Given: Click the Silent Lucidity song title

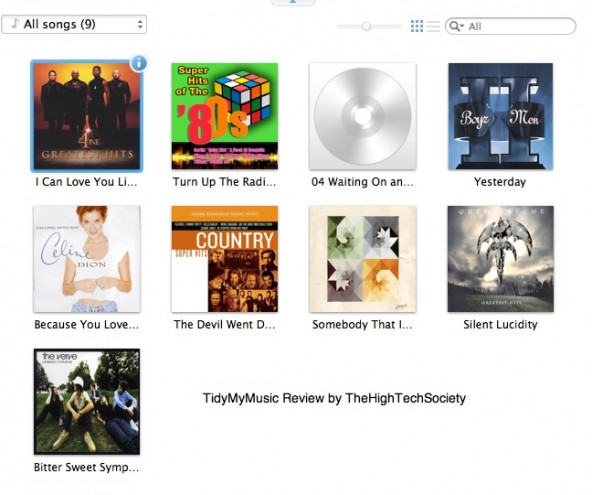Looking at the screenshot, I should (500, 325).
